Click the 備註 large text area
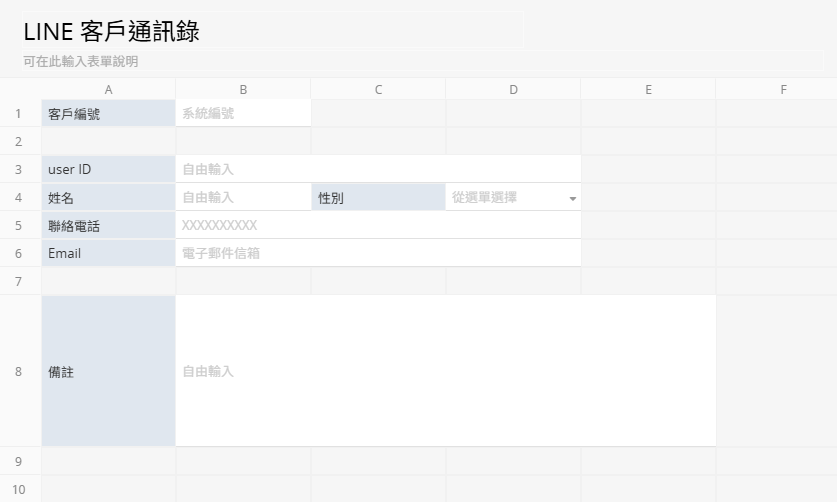 point(446,371)
